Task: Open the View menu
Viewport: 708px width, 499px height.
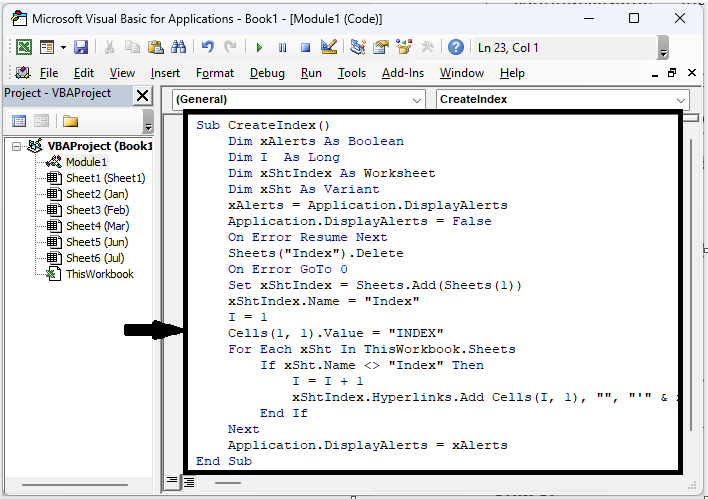Action: tap(122, 73)
